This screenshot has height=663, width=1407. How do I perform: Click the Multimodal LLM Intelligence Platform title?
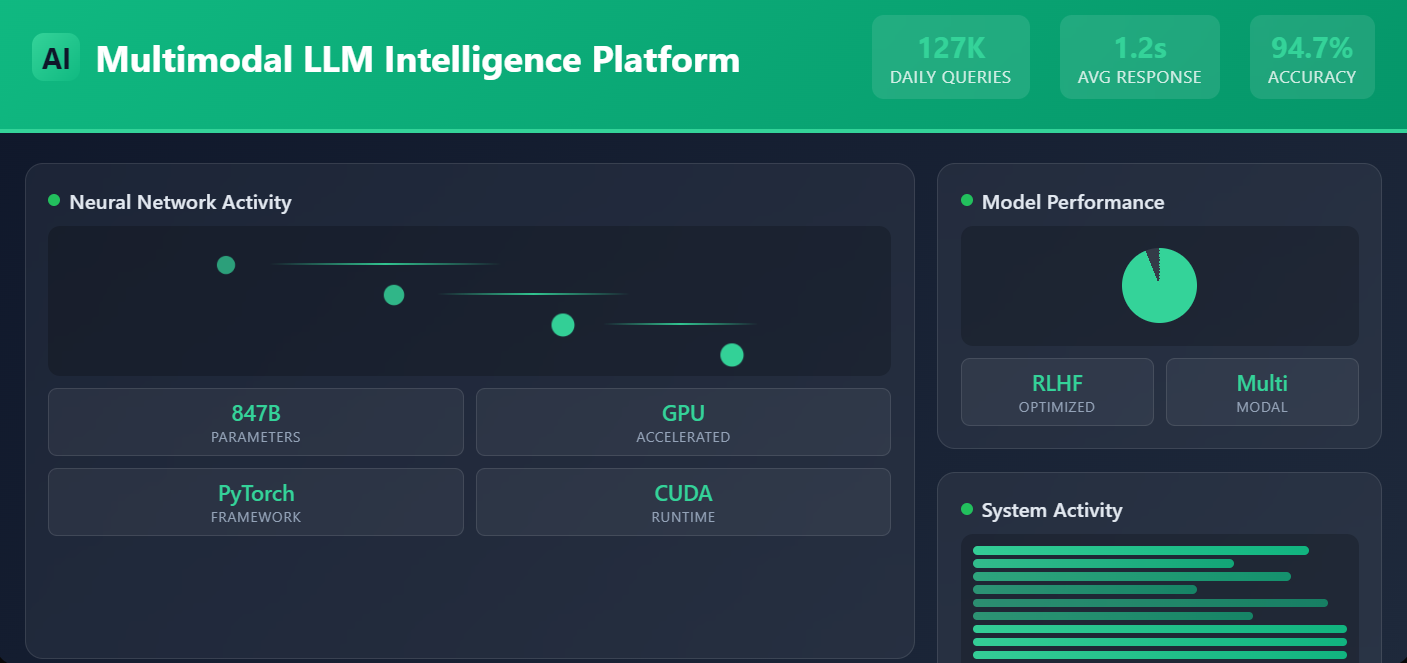[x=418, y=60]
